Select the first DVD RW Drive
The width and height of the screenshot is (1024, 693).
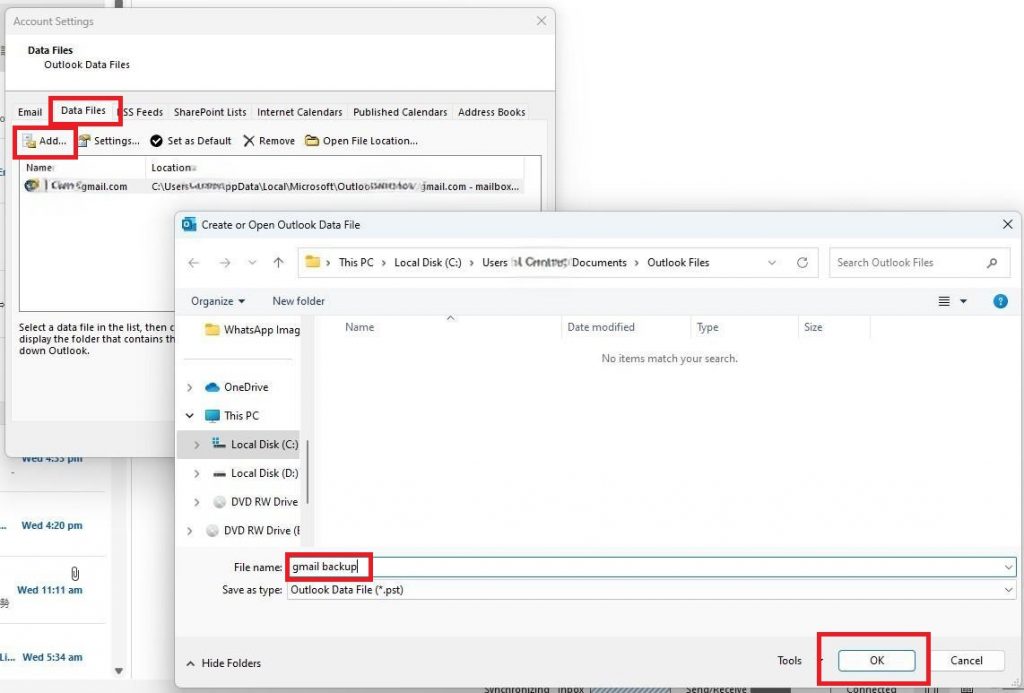[255, 502]
